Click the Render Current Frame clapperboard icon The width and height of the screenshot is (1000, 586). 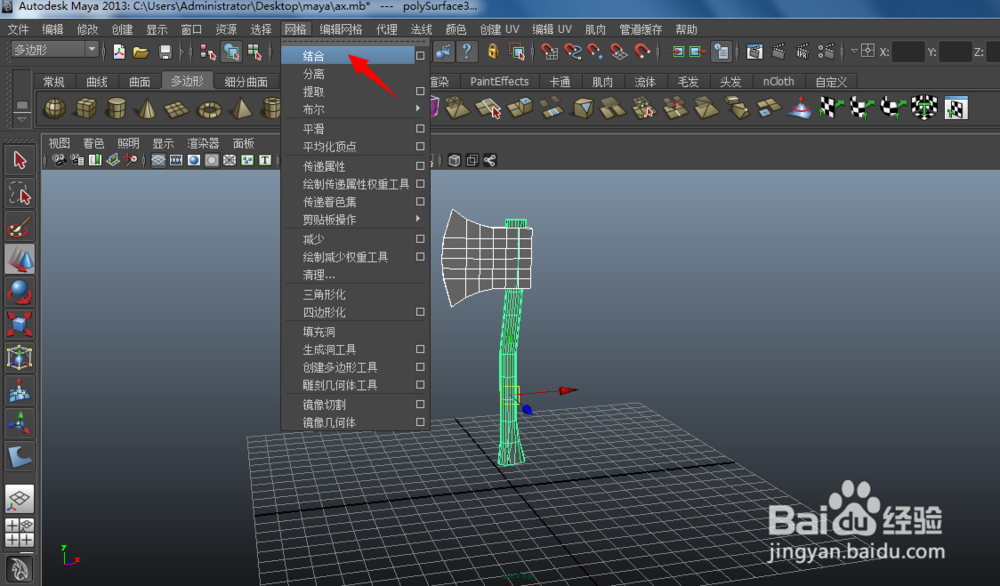[778, 52]
